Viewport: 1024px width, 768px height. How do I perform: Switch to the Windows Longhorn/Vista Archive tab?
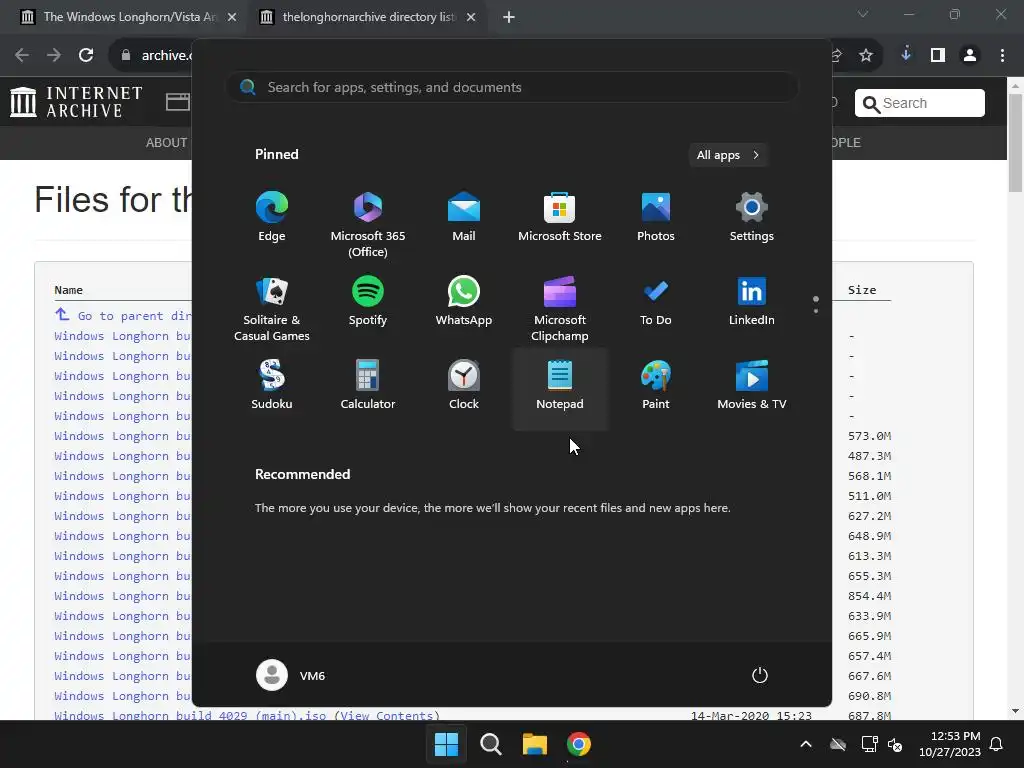[x=129, y=17]
